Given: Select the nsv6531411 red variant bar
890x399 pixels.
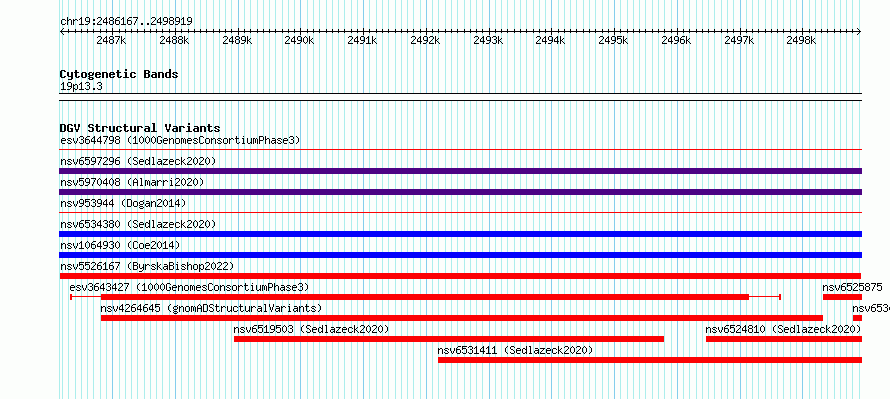Looking at the screenshot, I should click(650, 360).
